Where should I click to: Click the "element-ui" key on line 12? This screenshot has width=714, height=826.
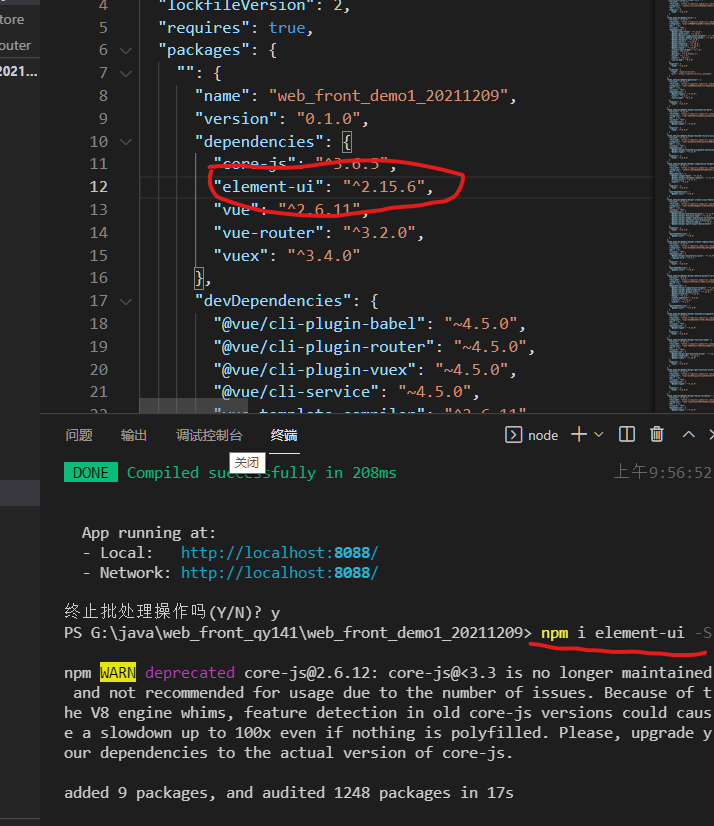tap(268, 186)
